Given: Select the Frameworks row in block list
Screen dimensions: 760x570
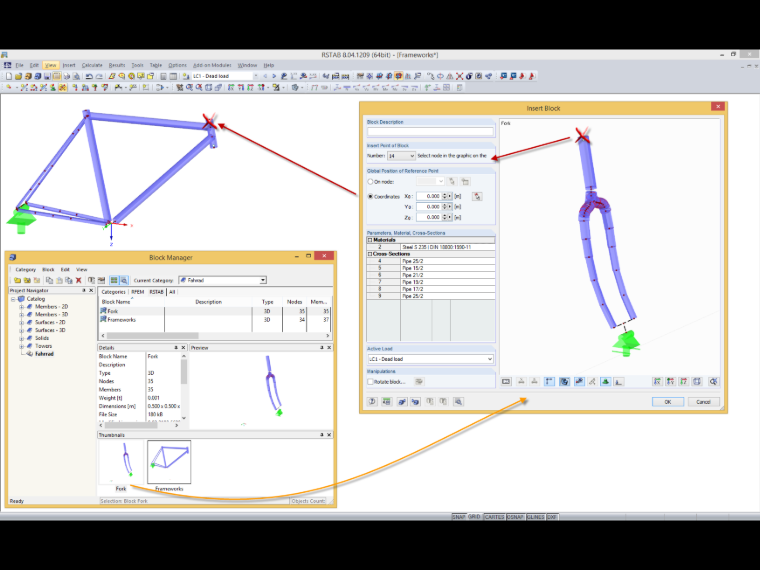Looking at the screenshot, I should click(x=215, y=320).
